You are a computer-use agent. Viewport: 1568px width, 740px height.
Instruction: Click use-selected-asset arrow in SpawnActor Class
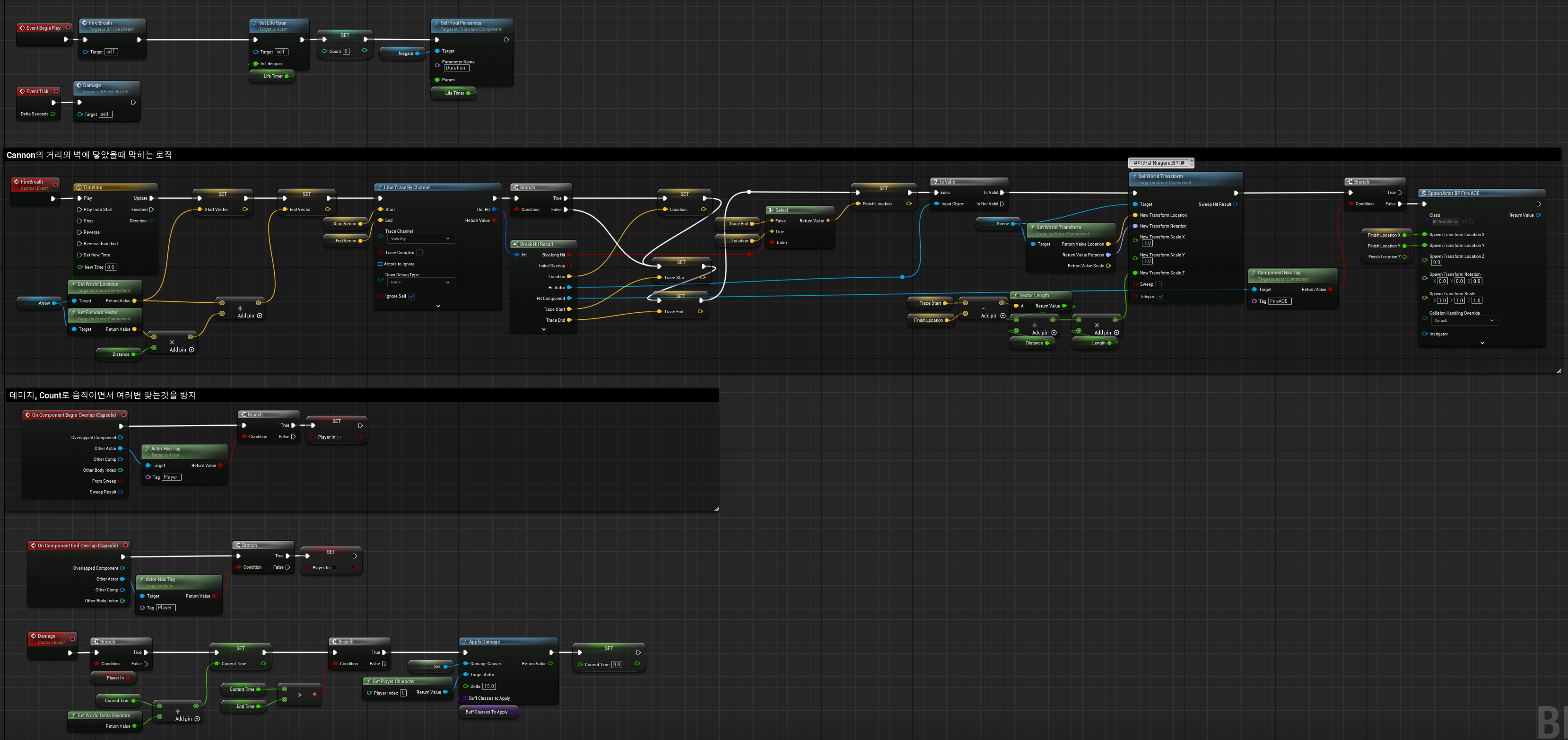coord(1464,222)
